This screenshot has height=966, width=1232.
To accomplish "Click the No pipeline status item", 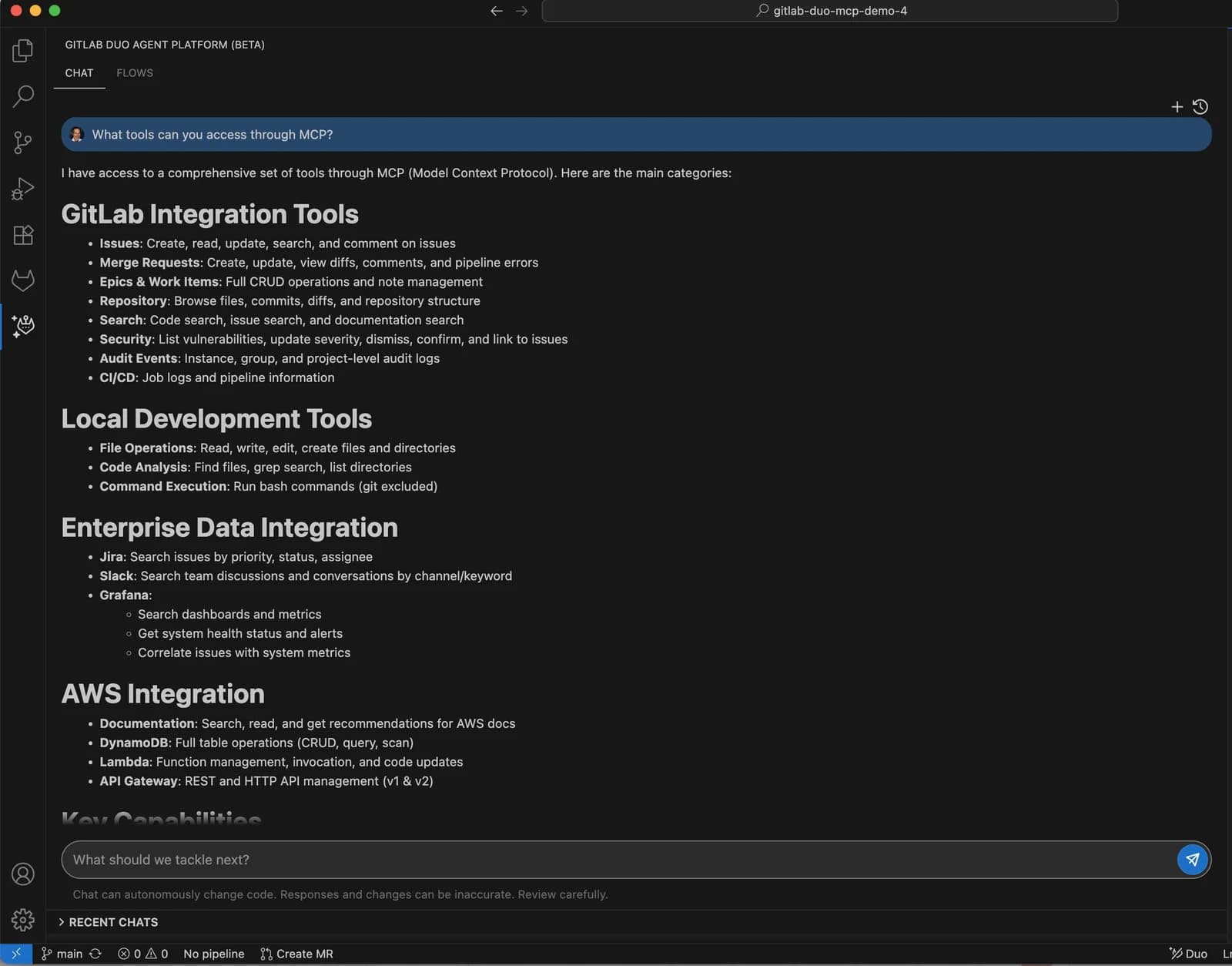I will (214, 954).
